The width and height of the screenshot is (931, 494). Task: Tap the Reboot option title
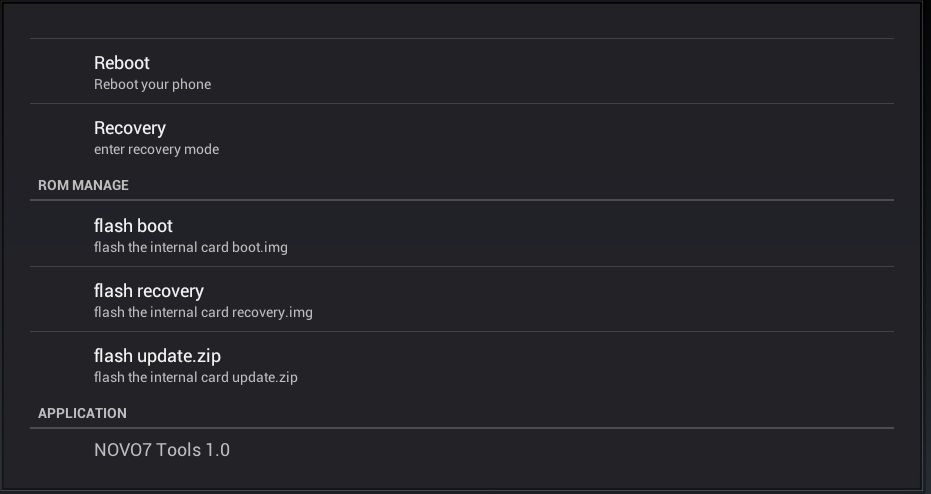coord(122,63)
